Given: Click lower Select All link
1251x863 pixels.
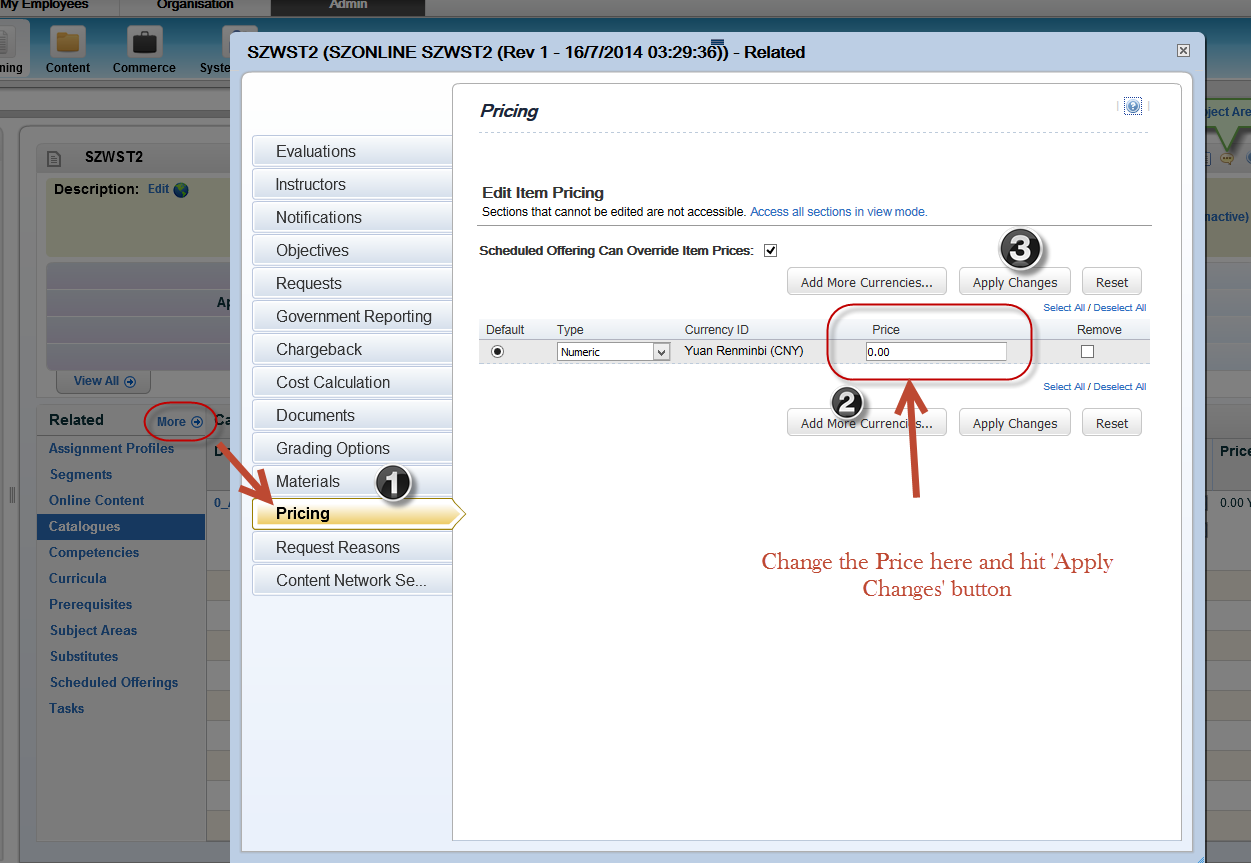Looking at the screenshot, I should [x=1064, y=386].
